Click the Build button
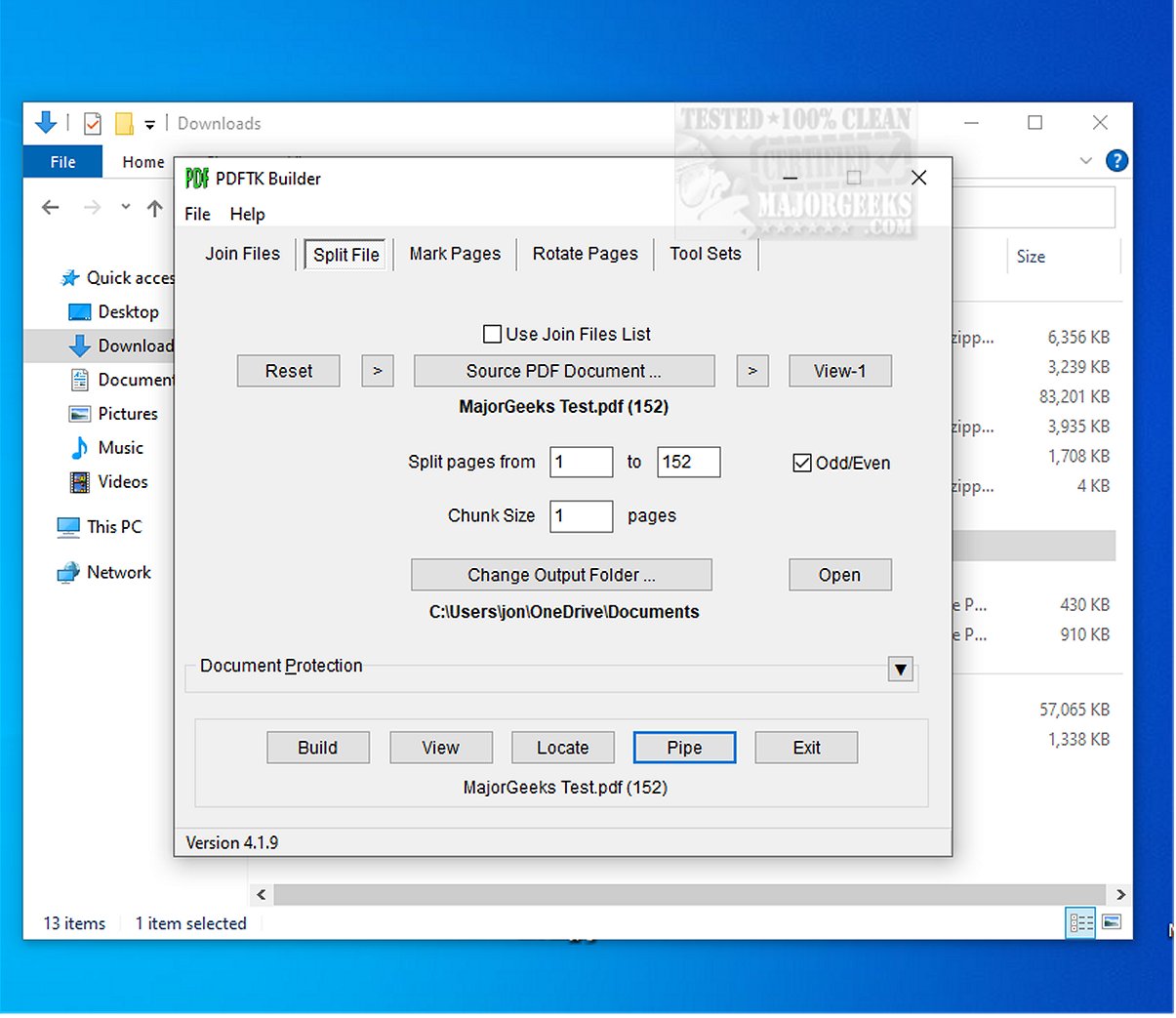The width and height of the screenshot is (1176, 1018). click(317, 748)
